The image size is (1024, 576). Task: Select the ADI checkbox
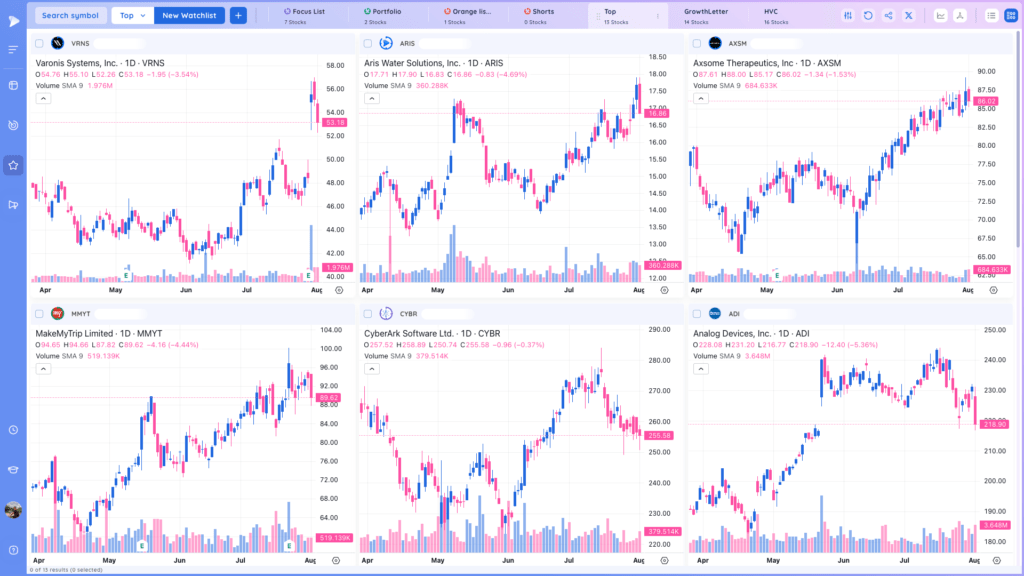[697, 314]
